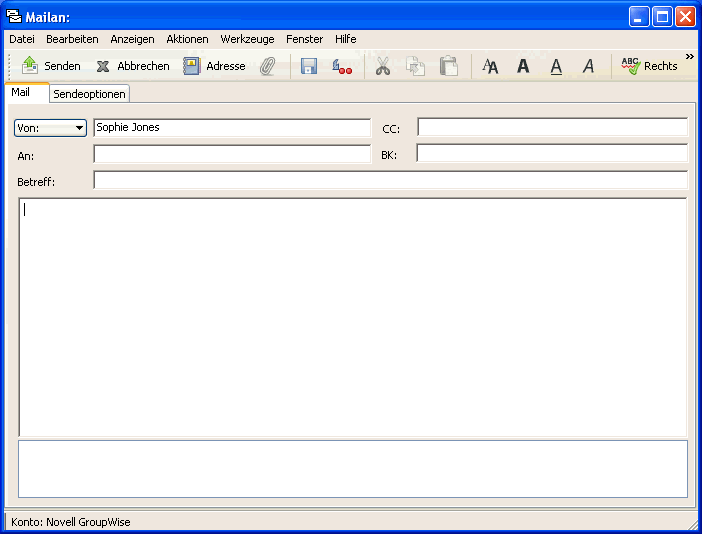Screen dimensions: 702x534
Task: Click the signature icon with red dots
Action: click(342, 66)
